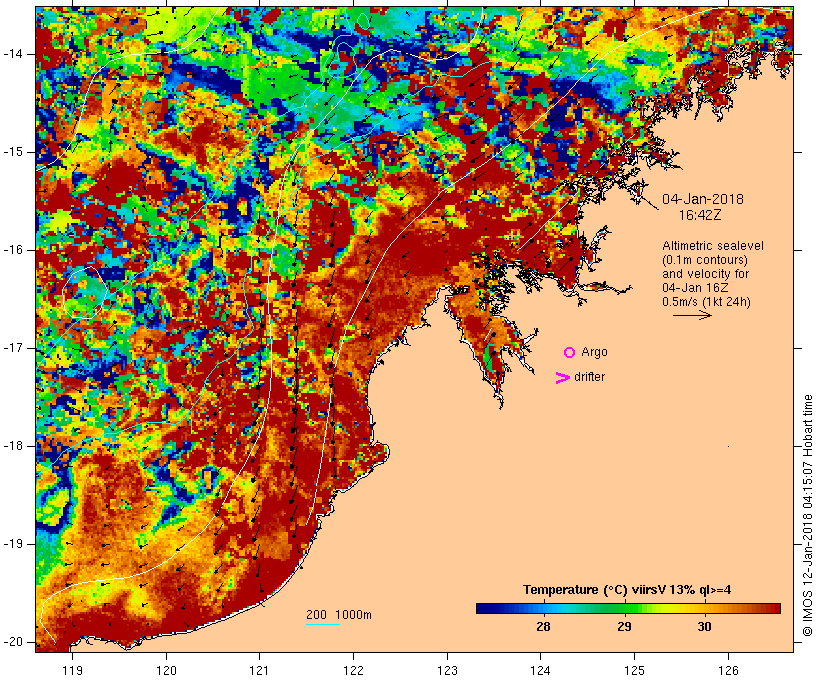Click the '0.5m/s (1kt 24h)' scale label
Viewport: 820px width, 680px height.
click(706, 302)
